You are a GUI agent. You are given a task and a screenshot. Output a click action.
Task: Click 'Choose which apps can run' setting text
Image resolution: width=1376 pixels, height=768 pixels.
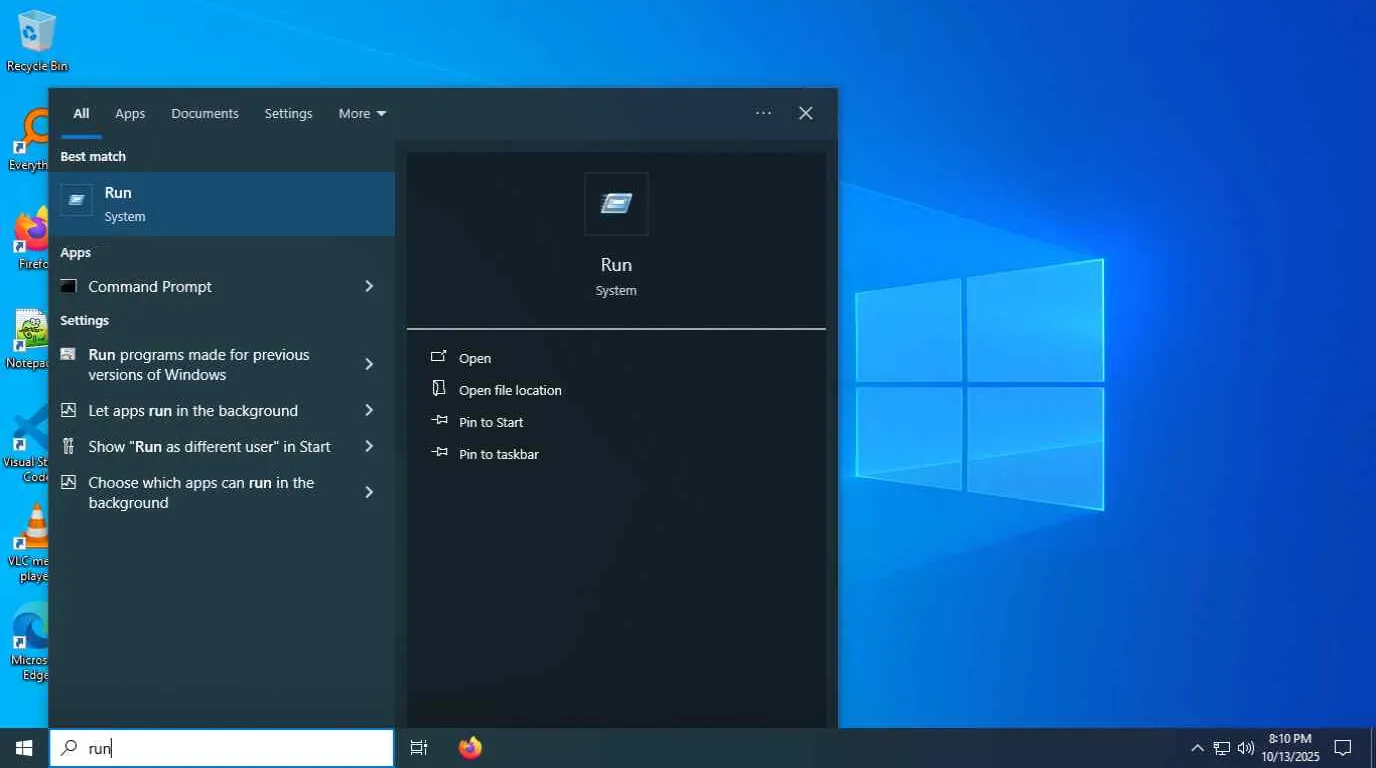coord(201,492)
